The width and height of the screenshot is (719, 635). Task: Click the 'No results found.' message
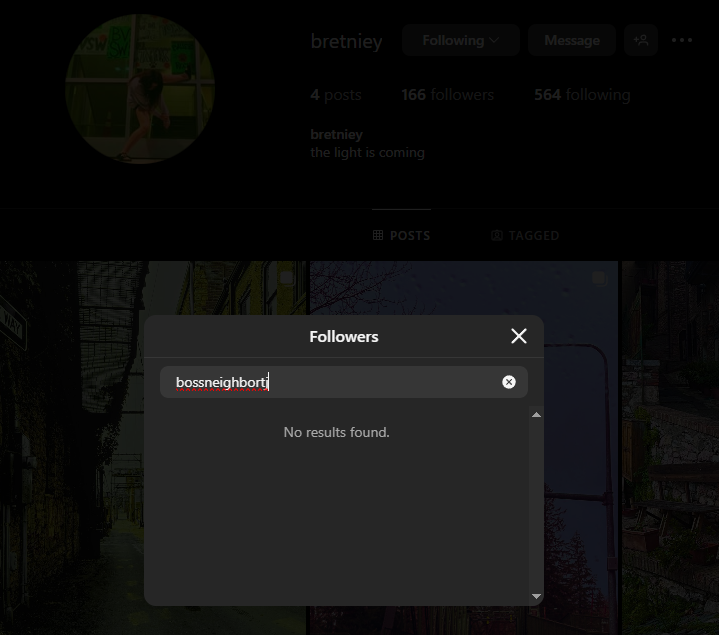tap(337, 432)
